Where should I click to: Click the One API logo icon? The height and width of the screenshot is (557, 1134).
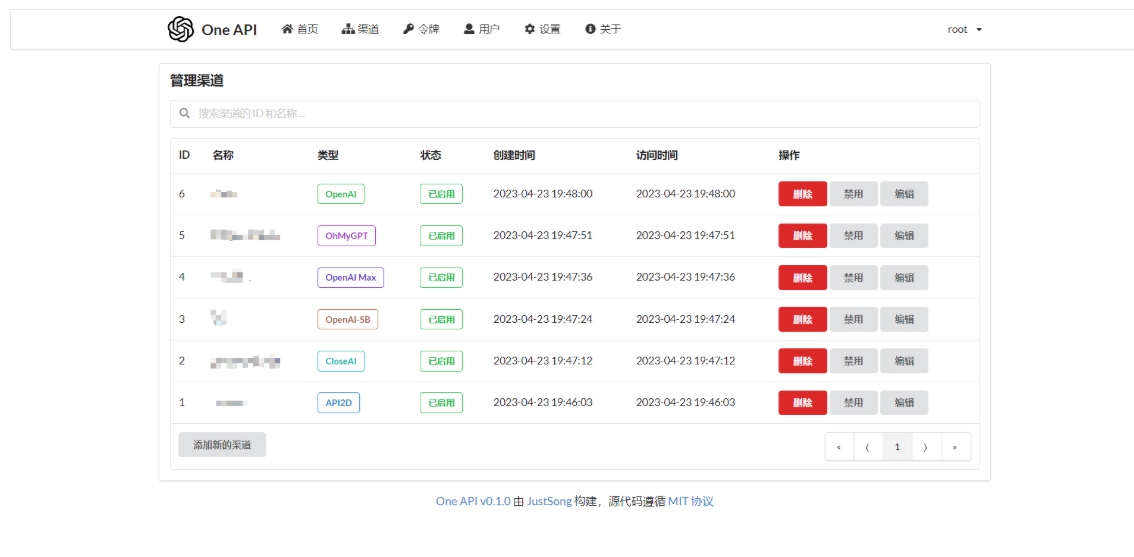coord(181,30)
